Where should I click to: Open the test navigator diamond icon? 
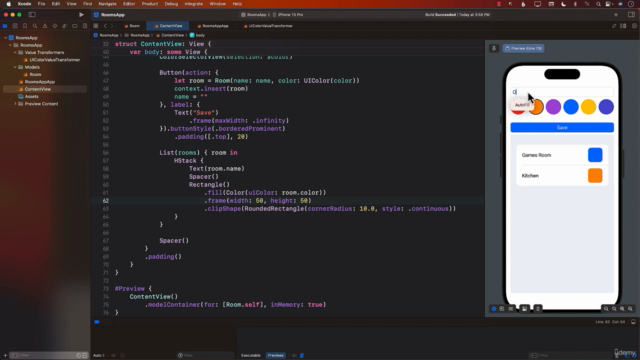coord(55,26)
